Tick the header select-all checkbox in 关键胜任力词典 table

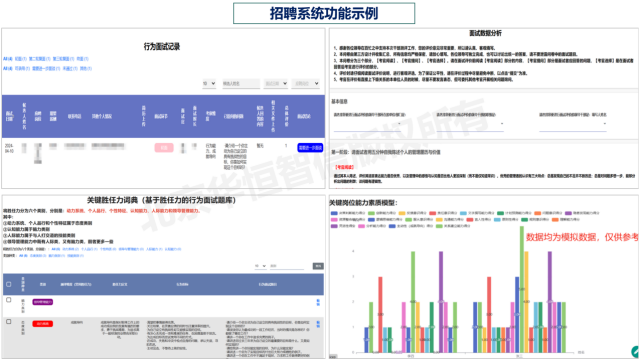click(x=9, y=284)
